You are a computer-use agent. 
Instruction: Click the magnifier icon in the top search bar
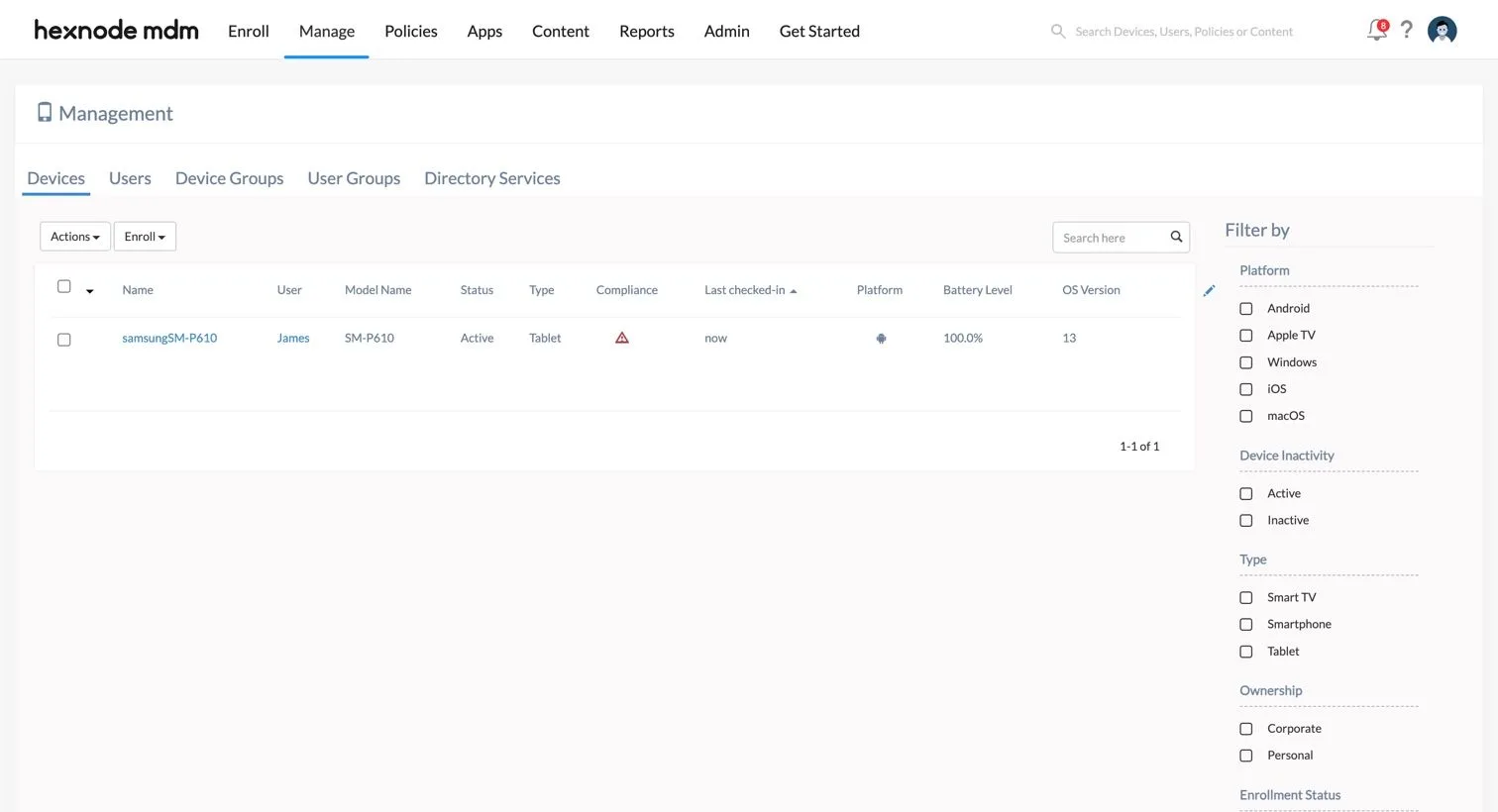coord(1058,32)
